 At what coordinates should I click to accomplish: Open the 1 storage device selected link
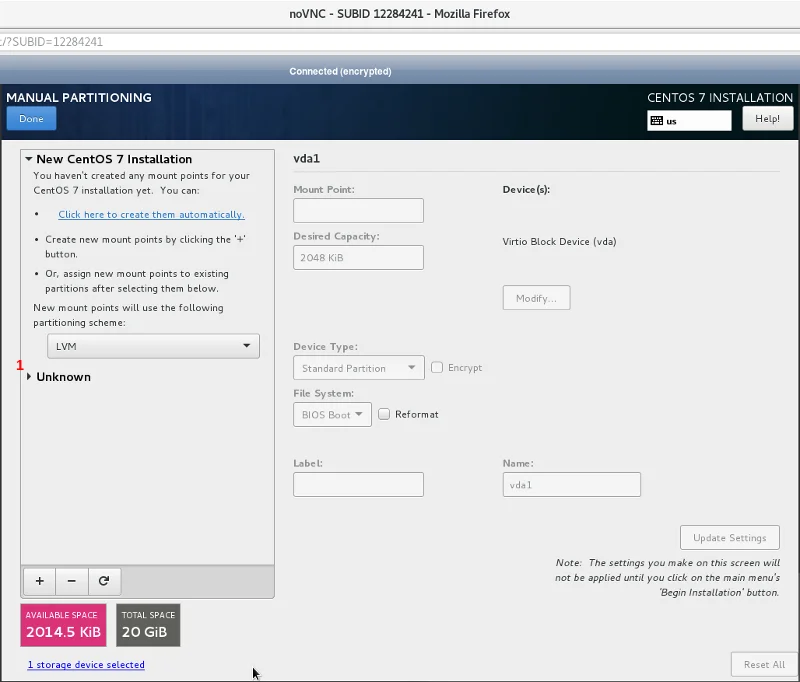86,665
